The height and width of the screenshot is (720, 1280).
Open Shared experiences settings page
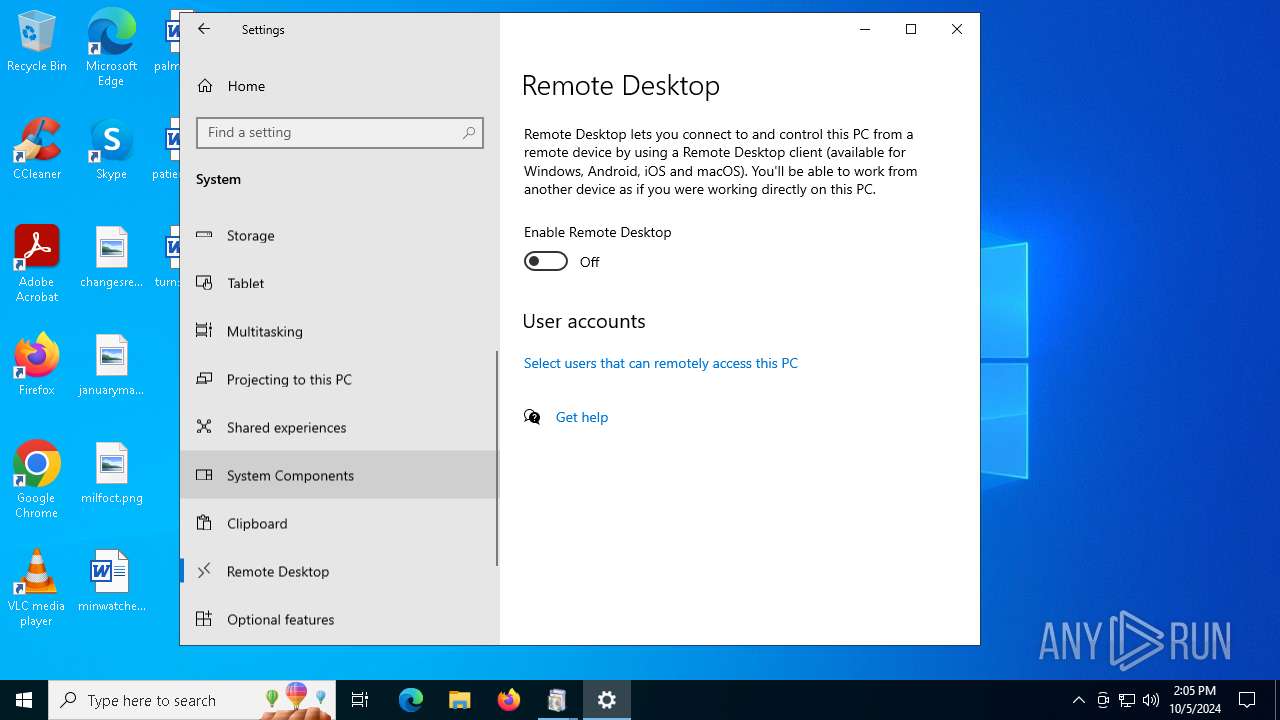coord(339,427)
